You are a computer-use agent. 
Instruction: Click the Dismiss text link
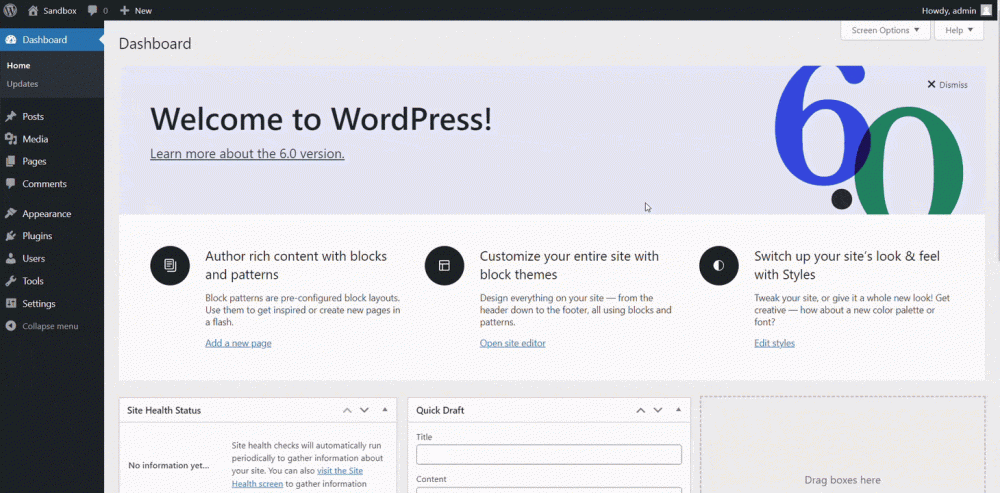(953, 85)
